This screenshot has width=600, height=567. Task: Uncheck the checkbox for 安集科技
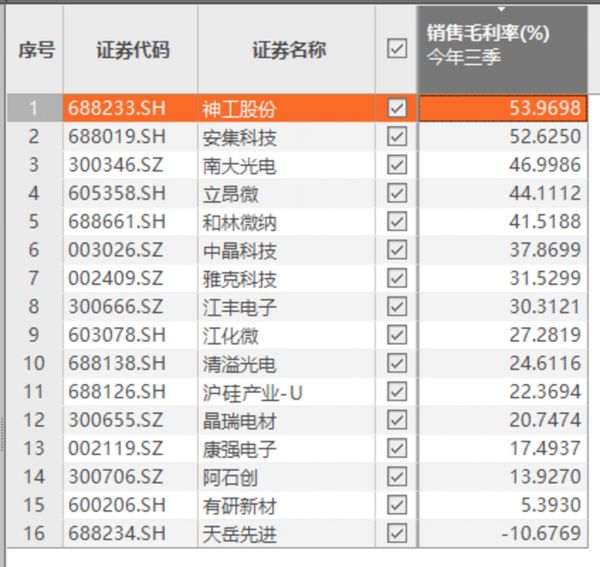click(x=396, y=137)
